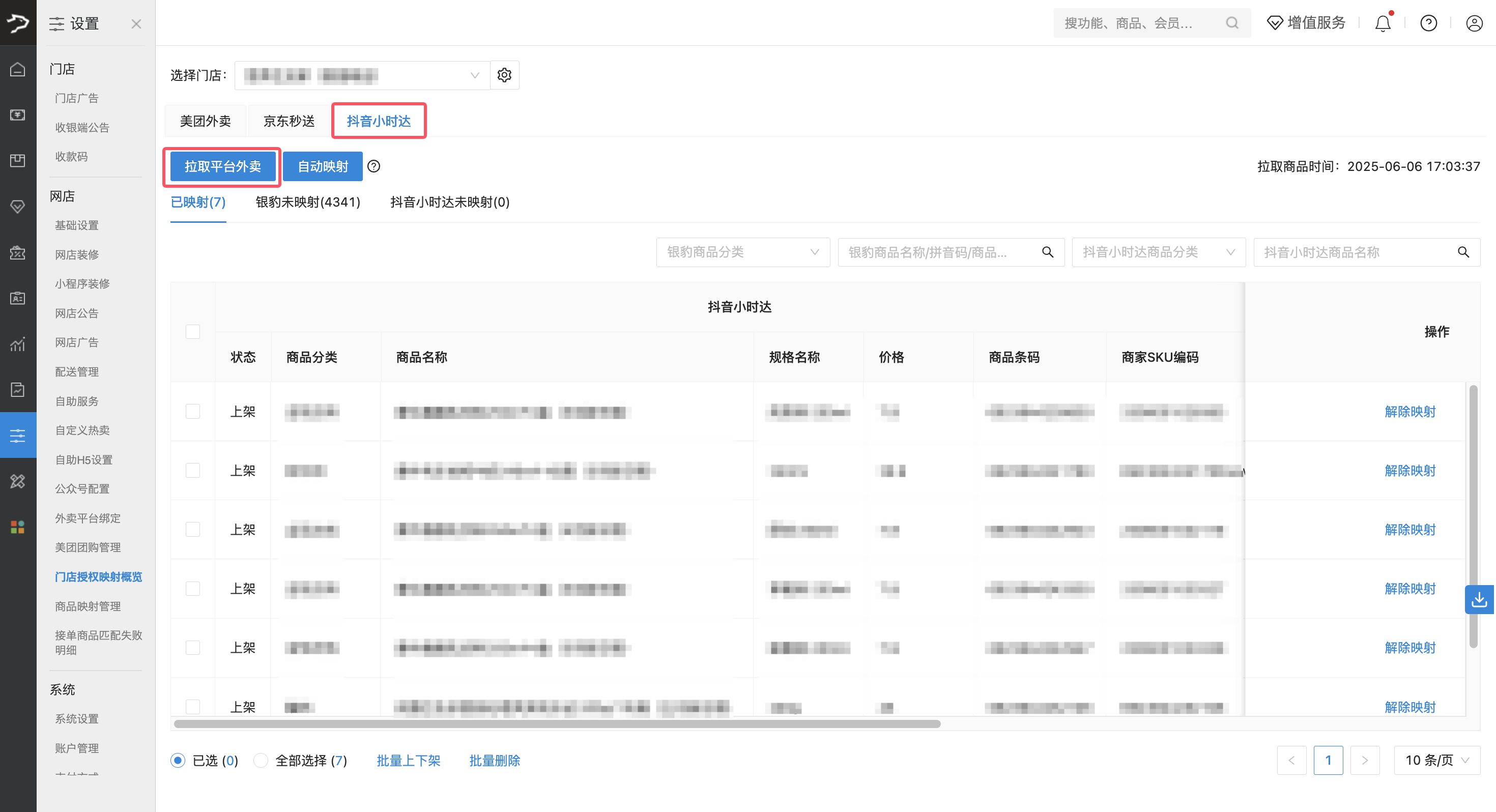Open the product box icon in rail
The width and height of the screenshot is (1496, 812).
18,160
